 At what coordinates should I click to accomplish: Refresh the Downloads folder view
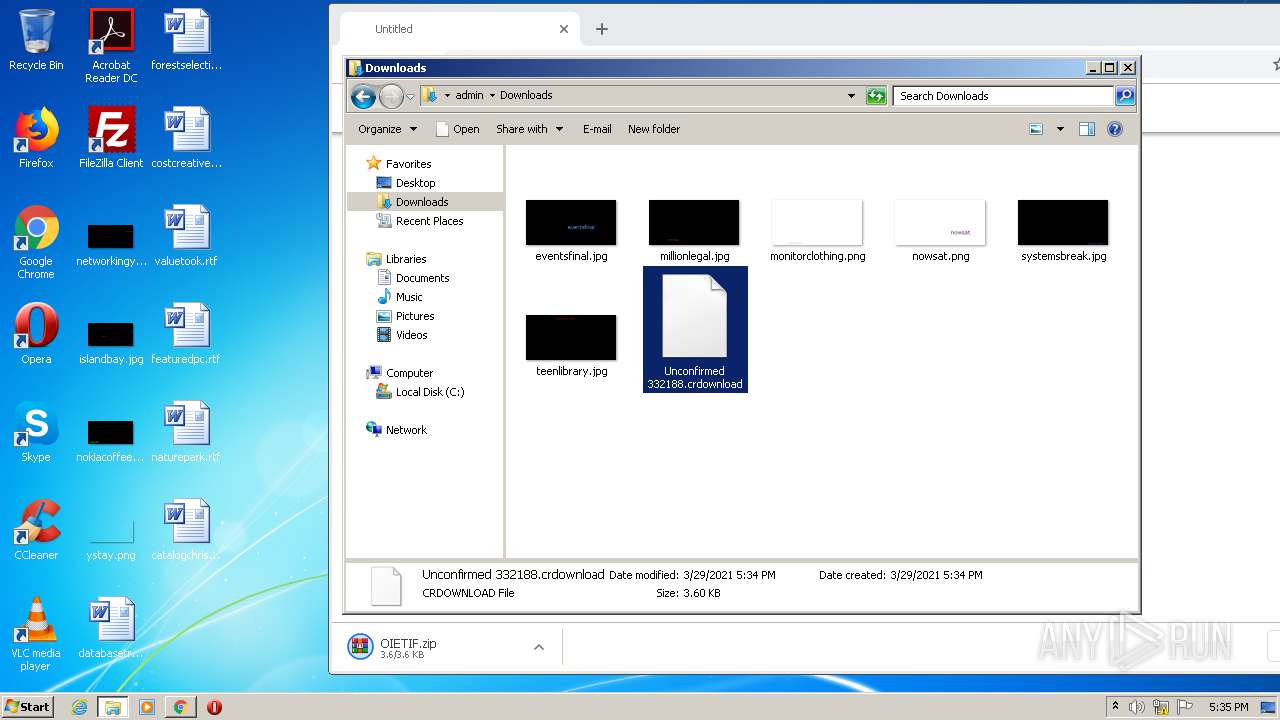(x=876, y=96)
